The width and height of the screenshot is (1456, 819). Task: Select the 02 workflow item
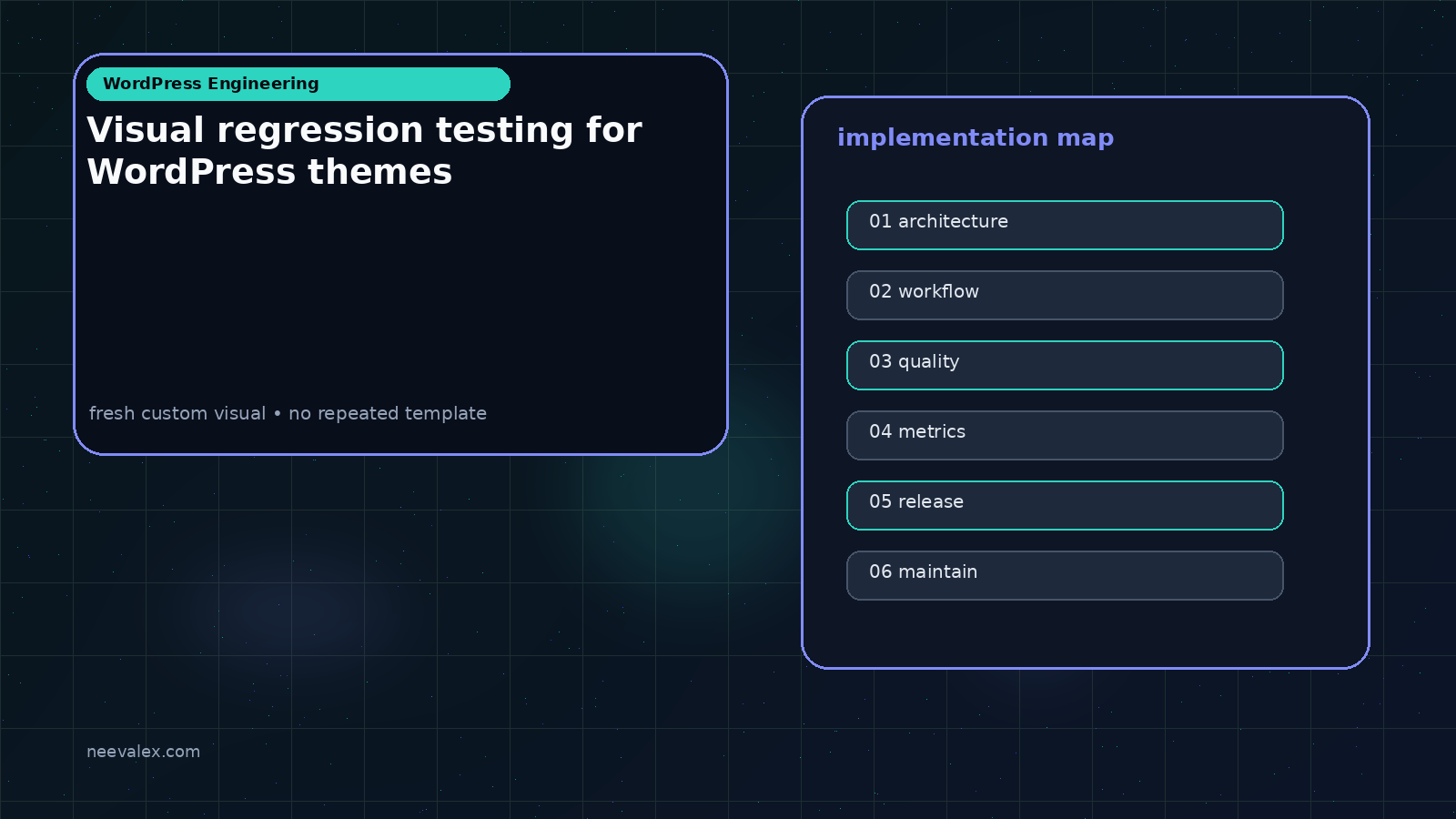[1065, 295]
